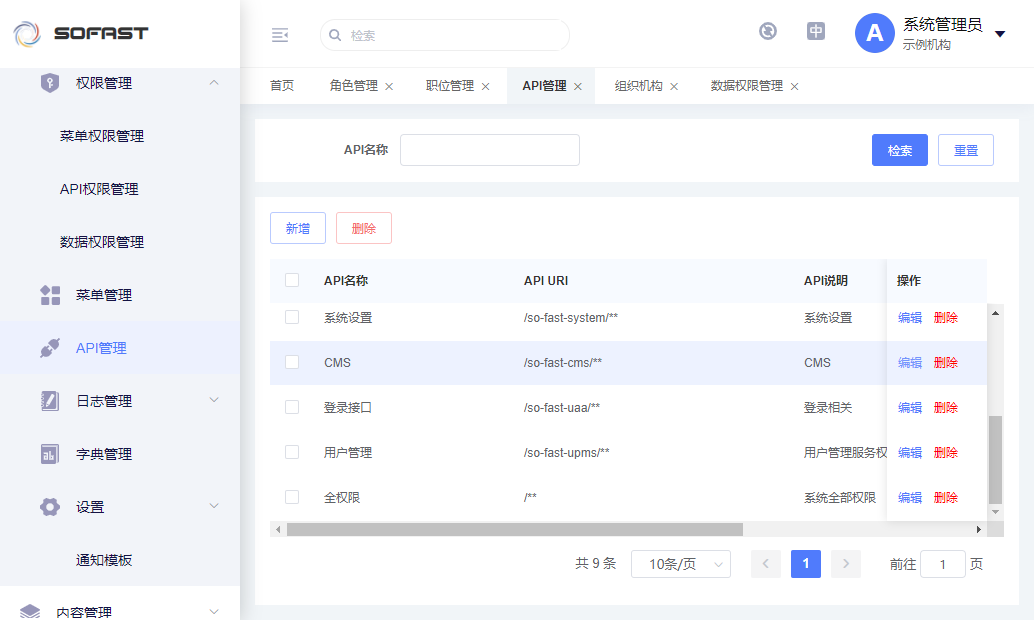Screen dimensions: 1034x620
Task: Click the refresh icon in header
Action: coord(768,31)
